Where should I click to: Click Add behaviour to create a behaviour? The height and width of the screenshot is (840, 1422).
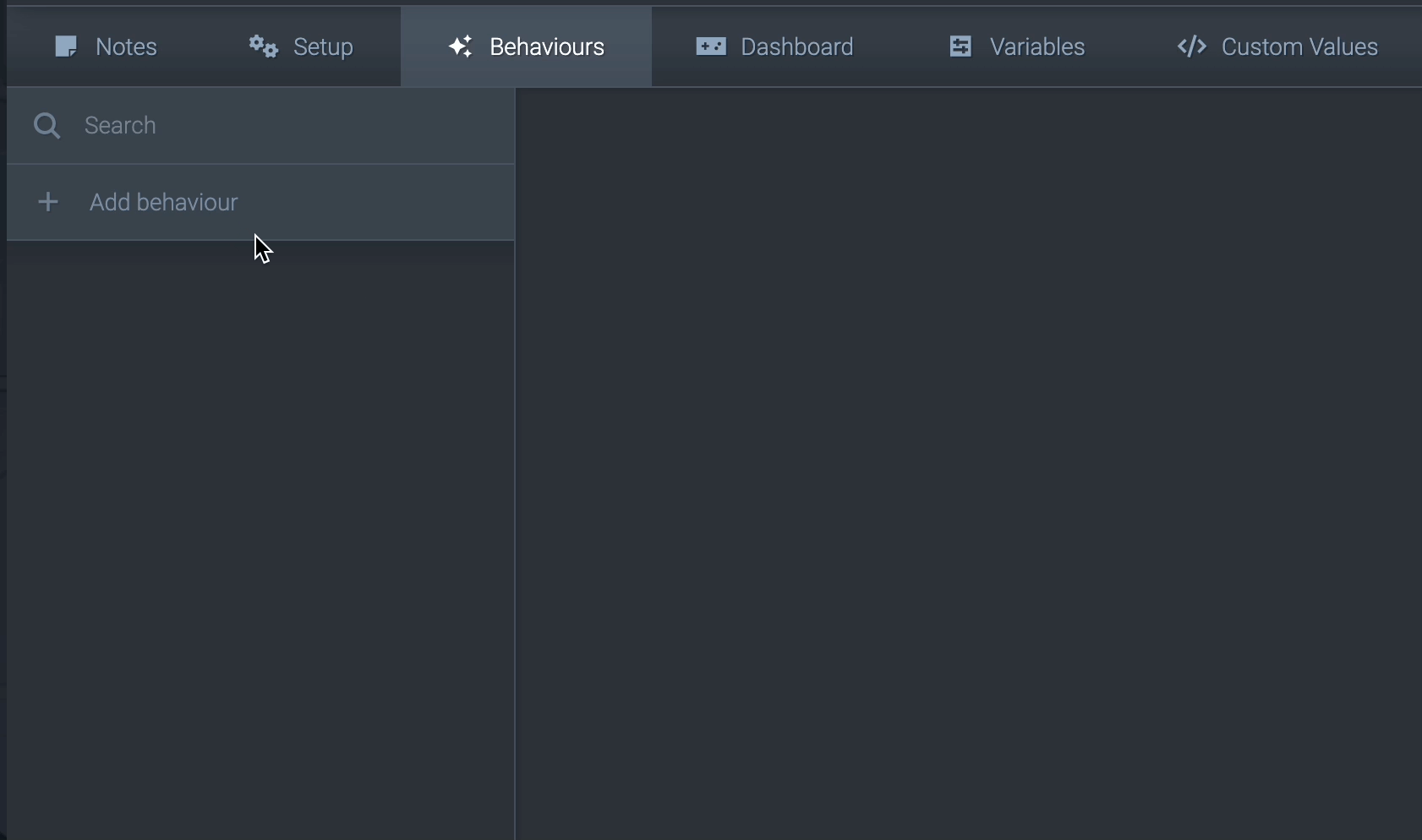coord(164,202)
